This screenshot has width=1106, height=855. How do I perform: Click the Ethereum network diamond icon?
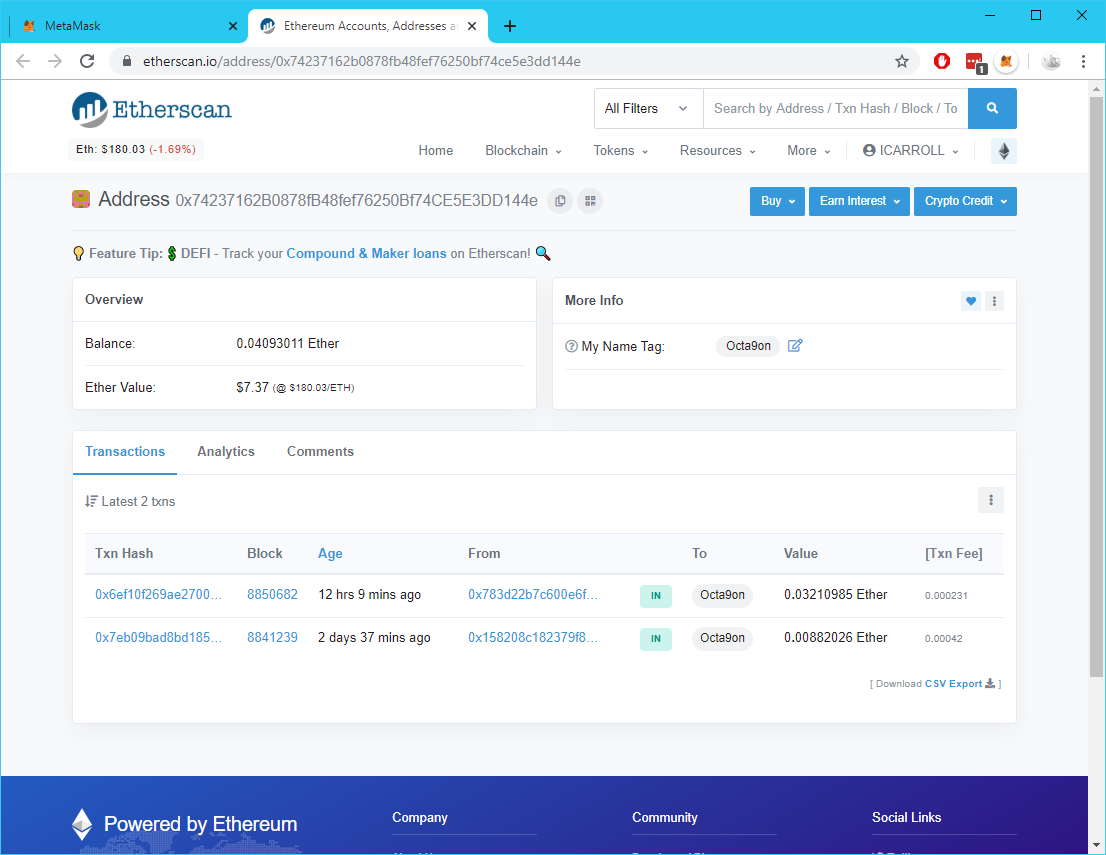pyautogui.click(x=1004, y=151)
